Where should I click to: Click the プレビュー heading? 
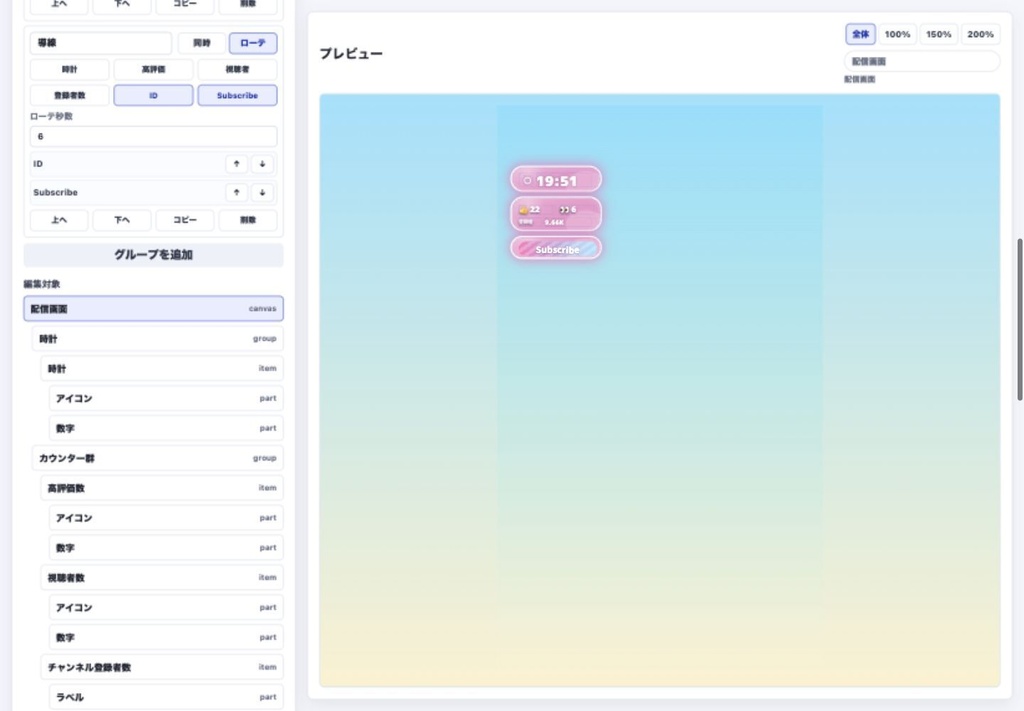[x=351, y=54]
